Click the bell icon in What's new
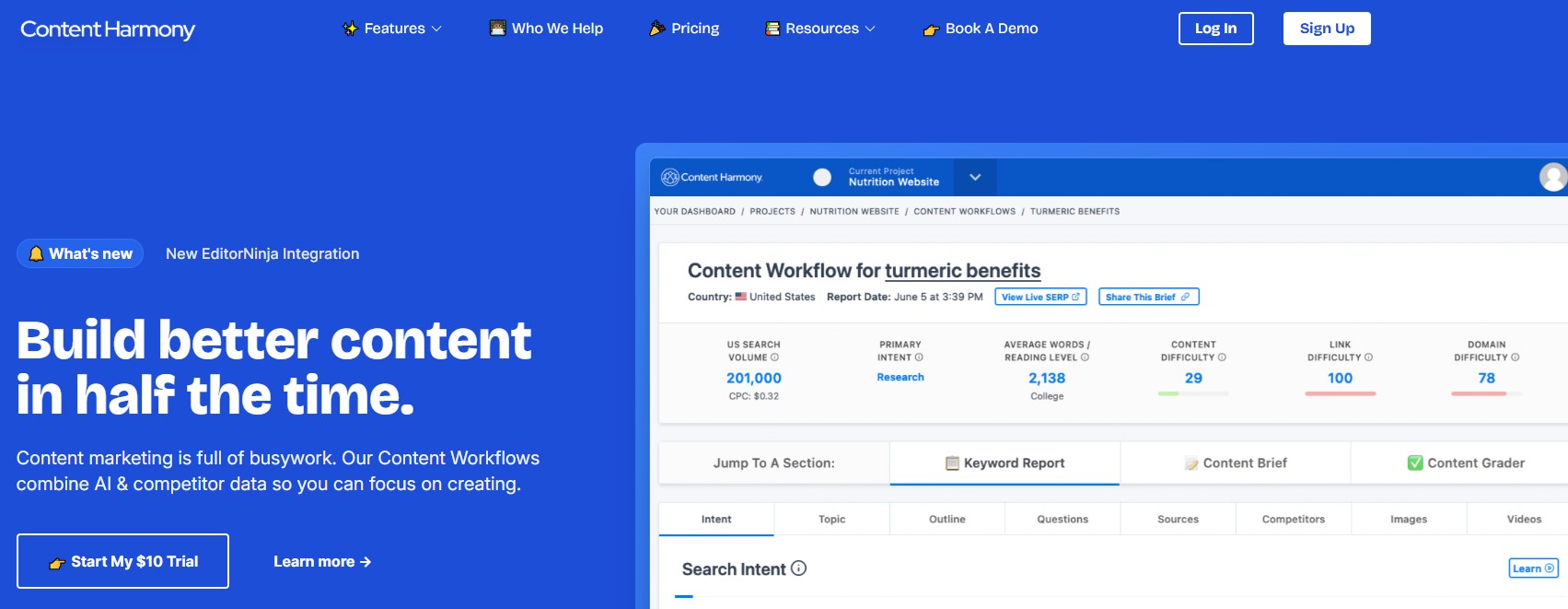1568x609 pixels. pyautogui.click(x=36, y=253)
